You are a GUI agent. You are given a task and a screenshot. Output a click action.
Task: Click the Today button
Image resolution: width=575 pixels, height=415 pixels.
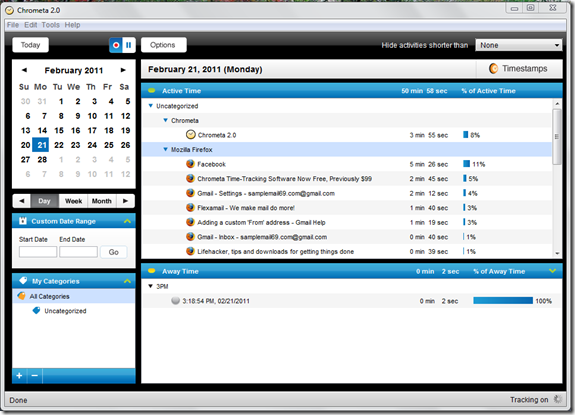coord(30,45)
